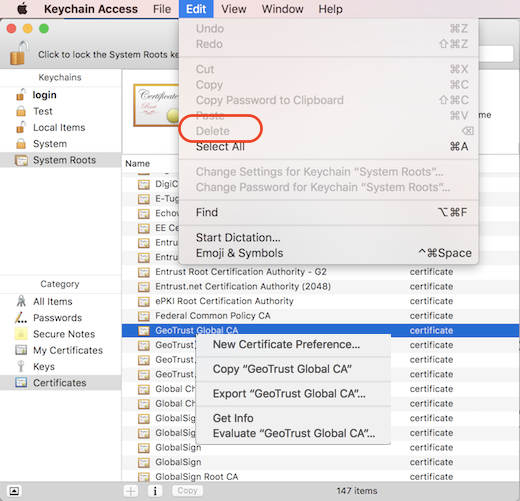The height and width of the screenshot is (501, 520).
Task: Open the Keychain Access app menu
Action: [91, 9]
